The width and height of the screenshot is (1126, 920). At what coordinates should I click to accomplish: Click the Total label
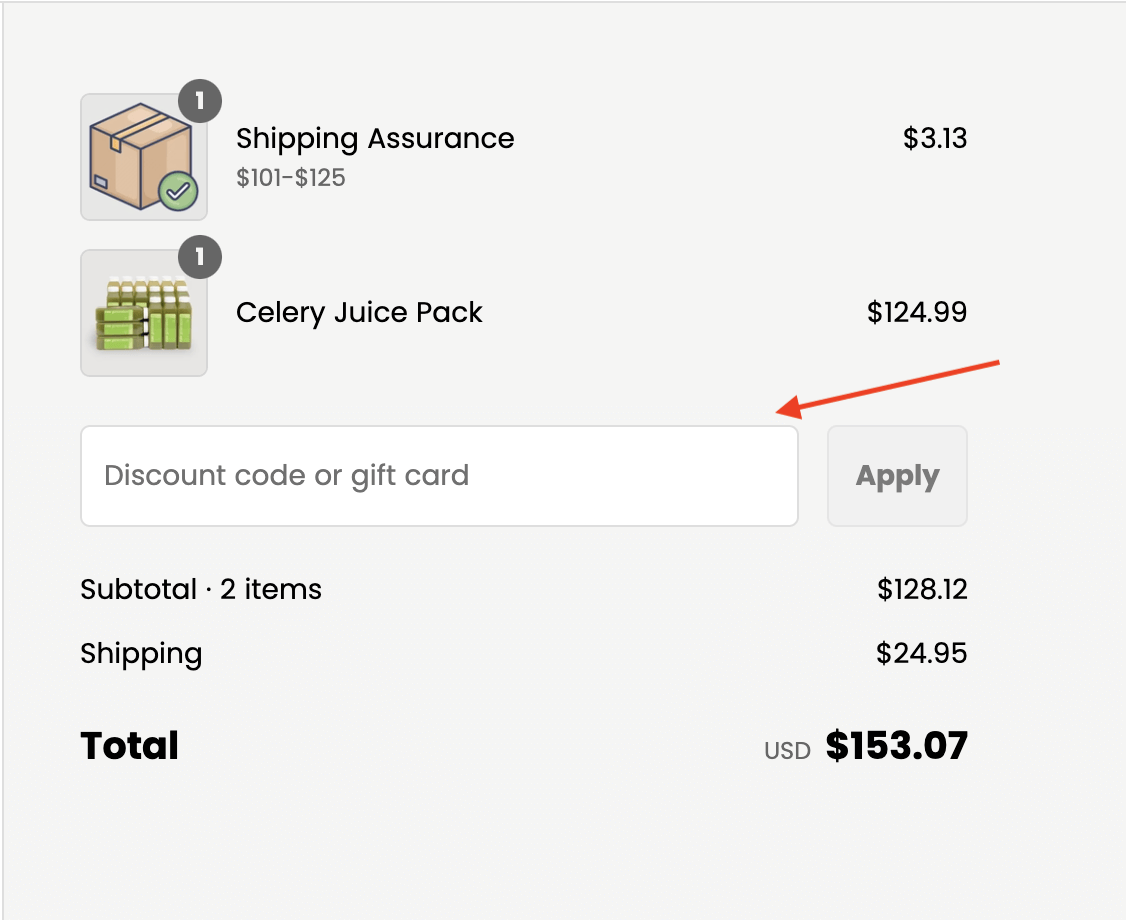tap(129, 745)
